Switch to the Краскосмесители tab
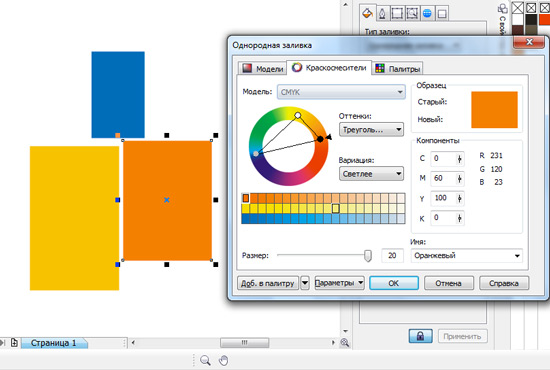The image size is (550, 370). pyautogui.click(x=329, y=67)
